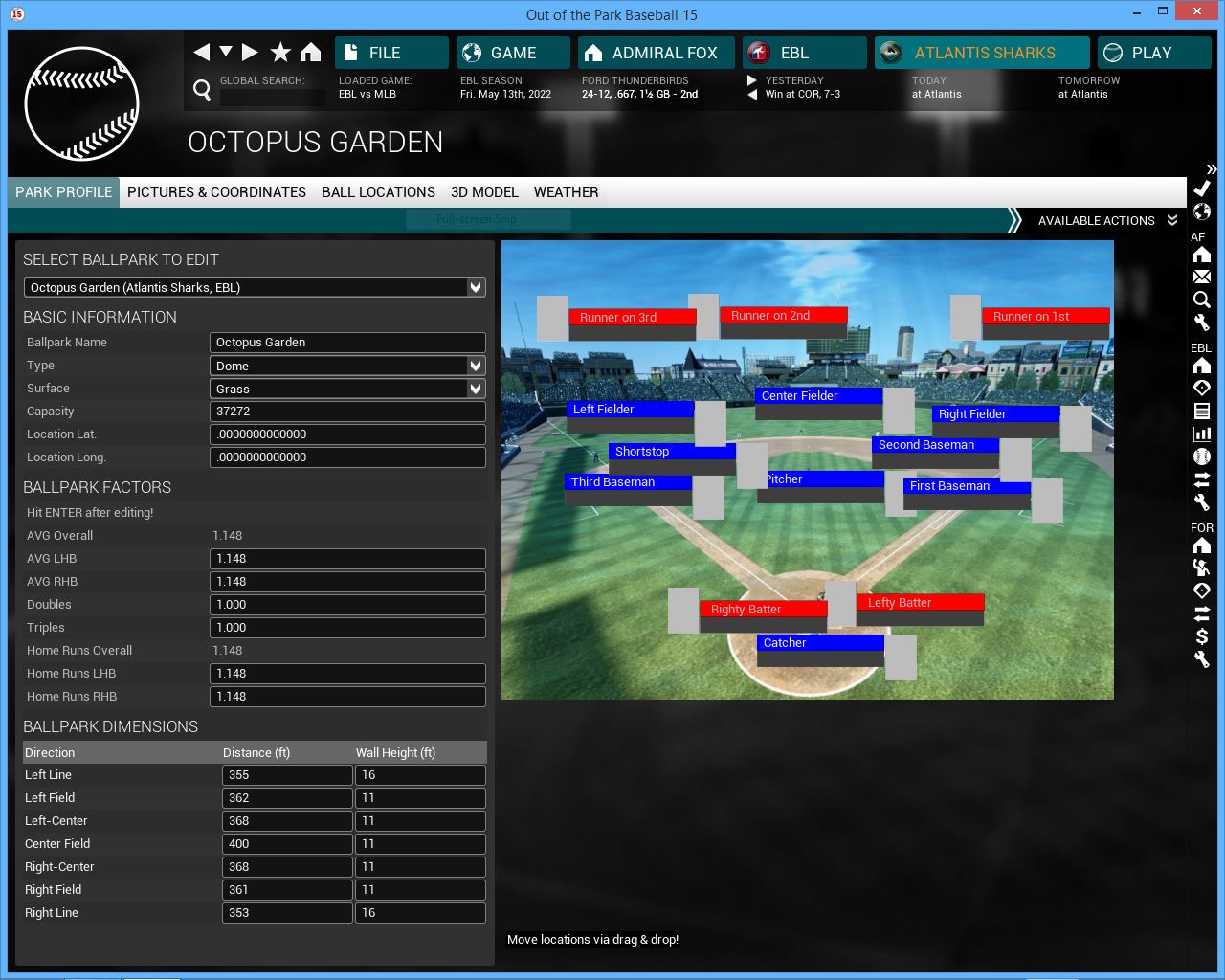Open the Select Ballpark to Edit dropdown

pos(255,287)
